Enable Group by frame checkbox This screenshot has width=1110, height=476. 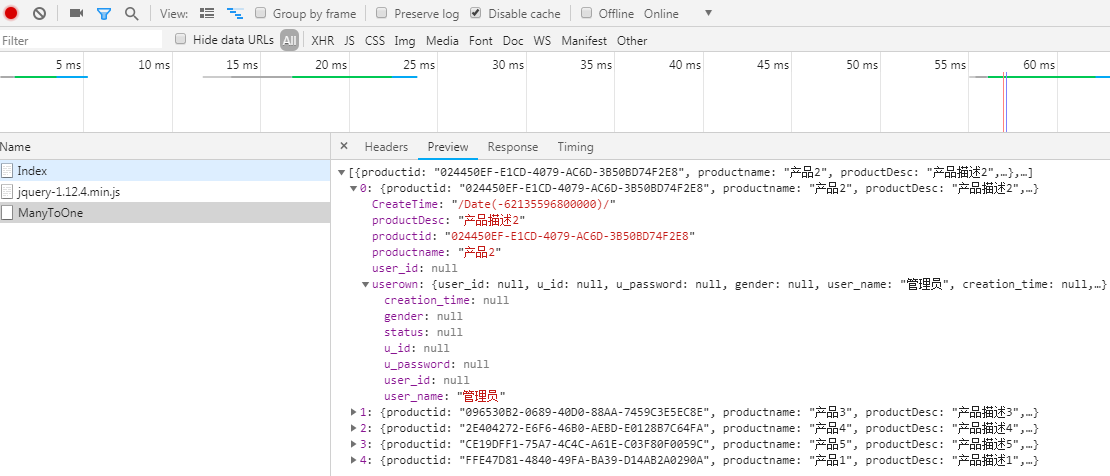(260, 13)
